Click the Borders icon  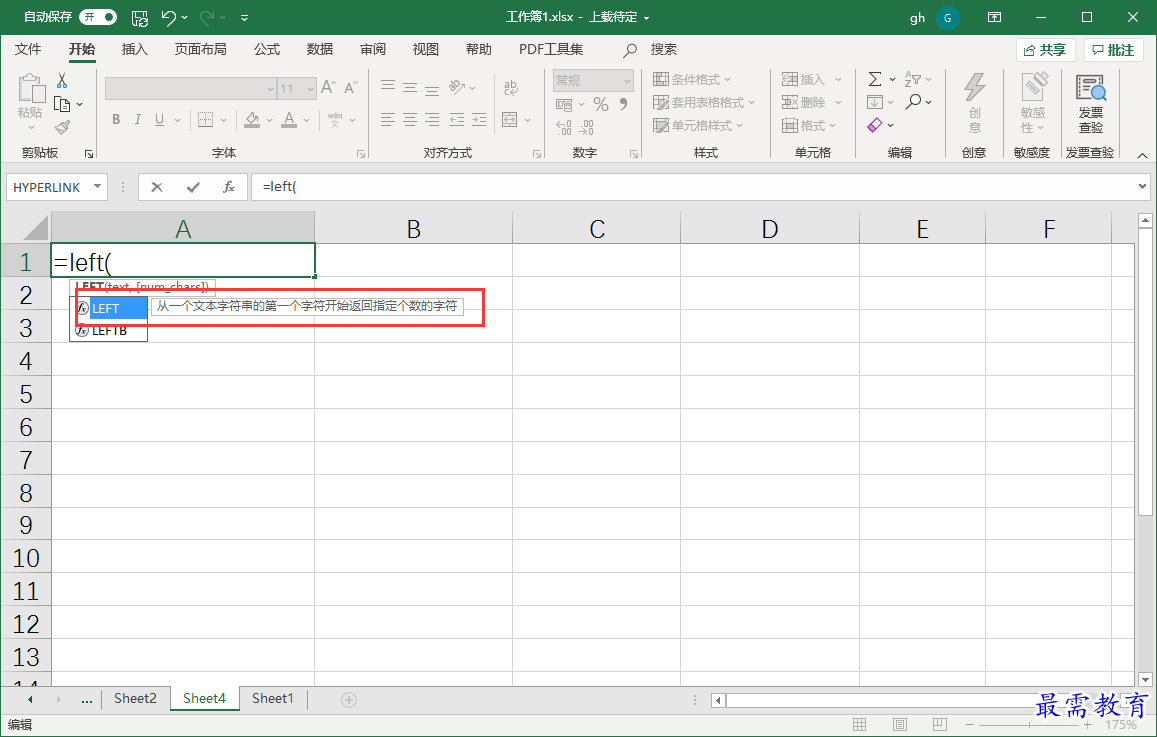(x=205, y=120)
